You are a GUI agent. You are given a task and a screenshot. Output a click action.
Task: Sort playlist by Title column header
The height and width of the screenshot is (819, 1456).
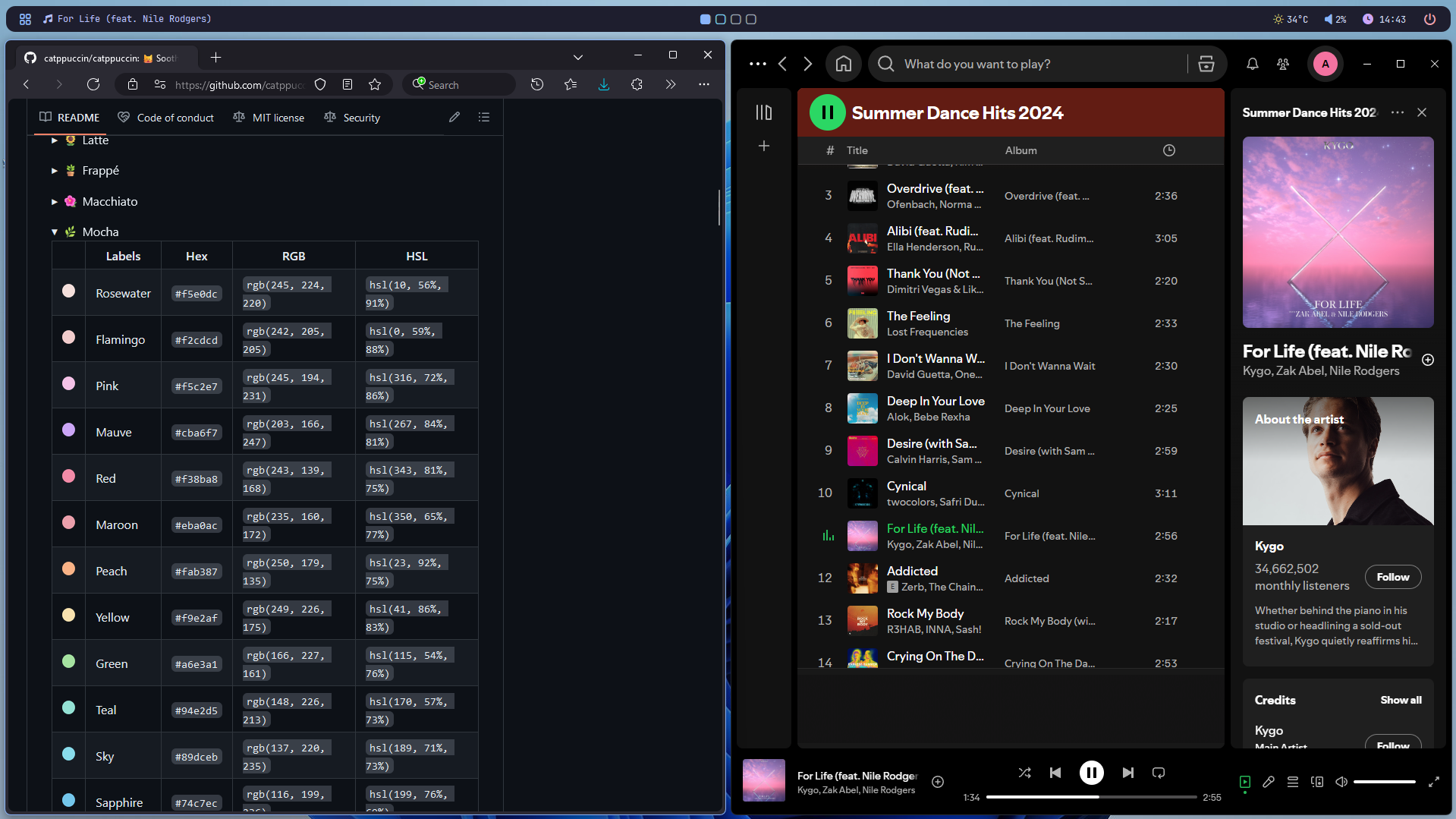pos(857,150)
